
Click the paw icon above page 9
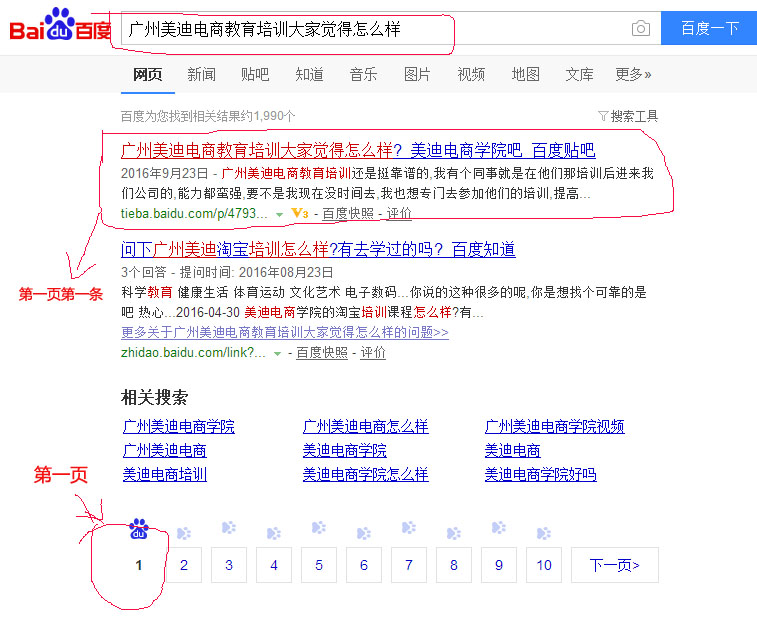[x=499, y=527]
